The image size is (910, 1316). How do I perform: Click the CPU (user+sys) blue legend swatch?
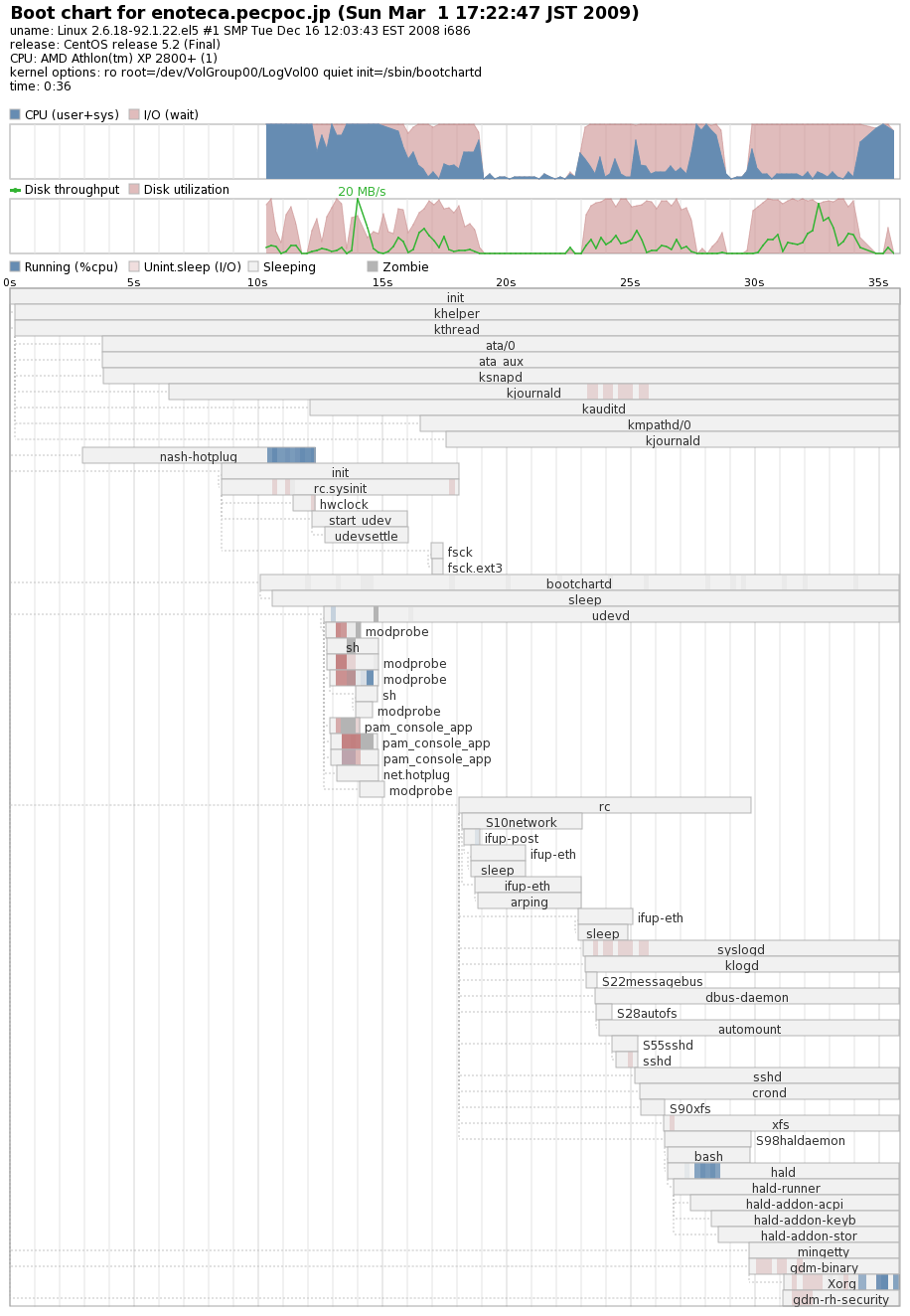(x=15, y=115)
